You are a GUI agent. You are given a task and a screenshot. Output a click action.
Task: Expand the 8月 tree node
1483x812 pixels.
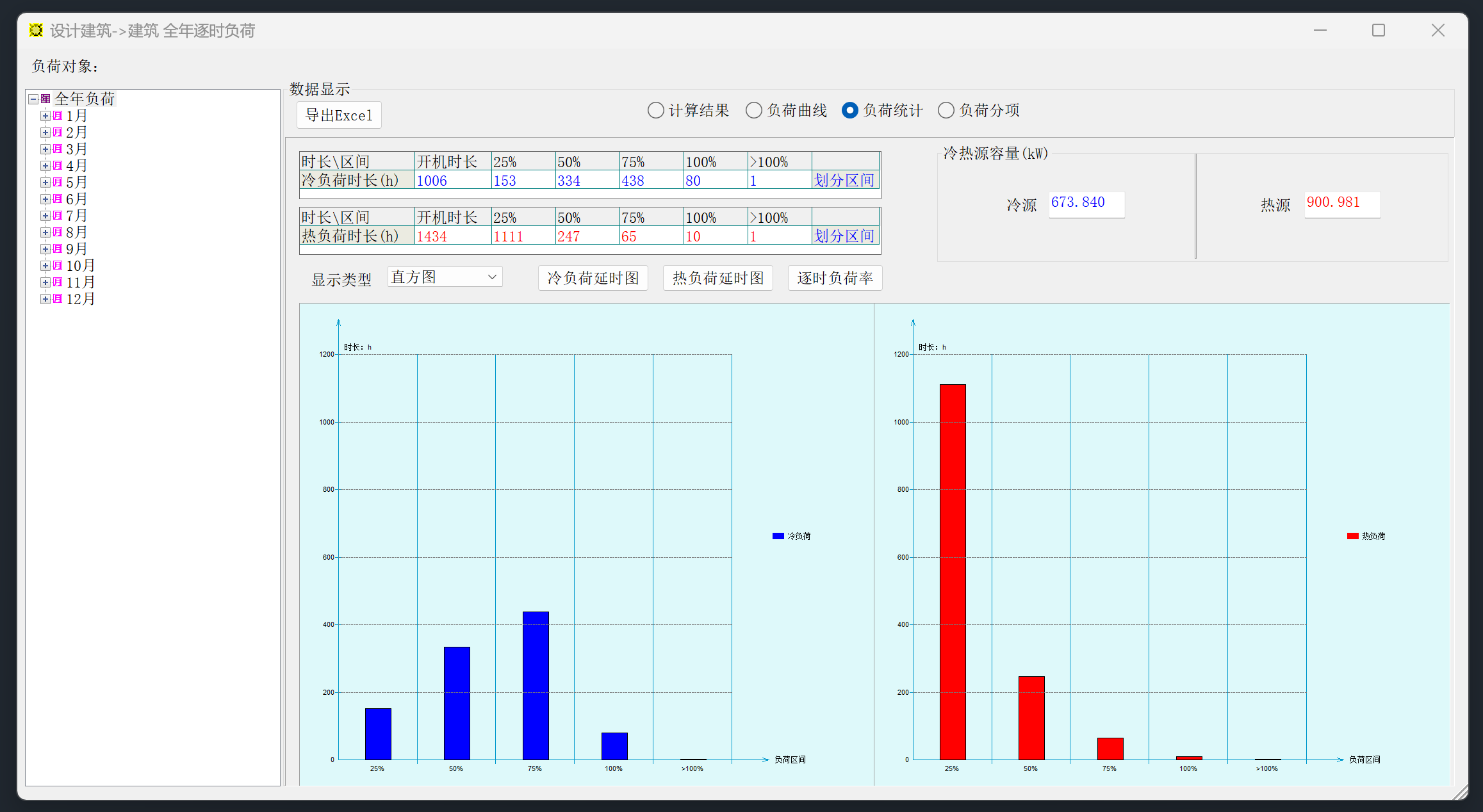coord(45,232)
